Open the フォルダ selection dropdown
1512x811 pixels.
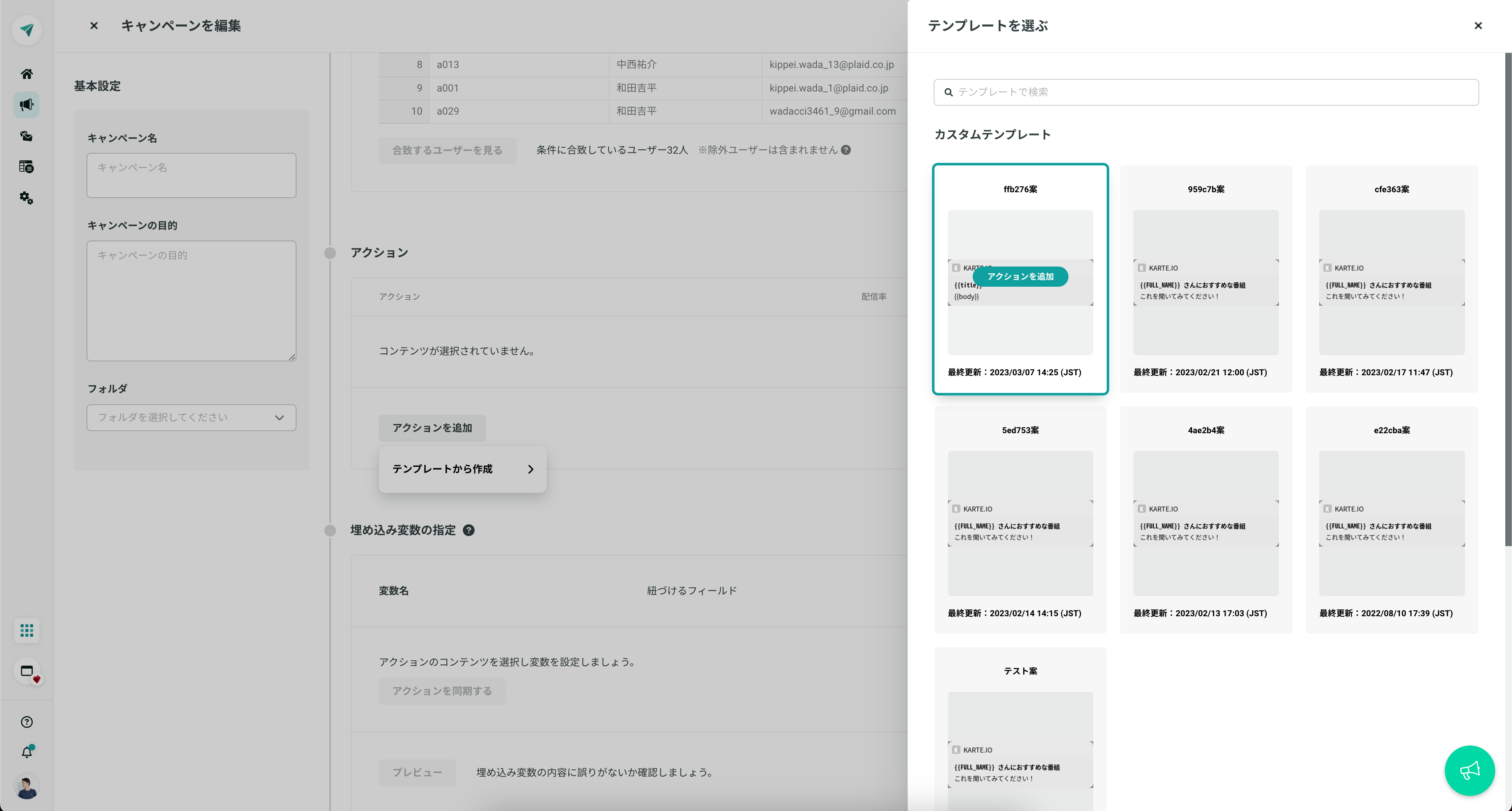coord(192,418)
